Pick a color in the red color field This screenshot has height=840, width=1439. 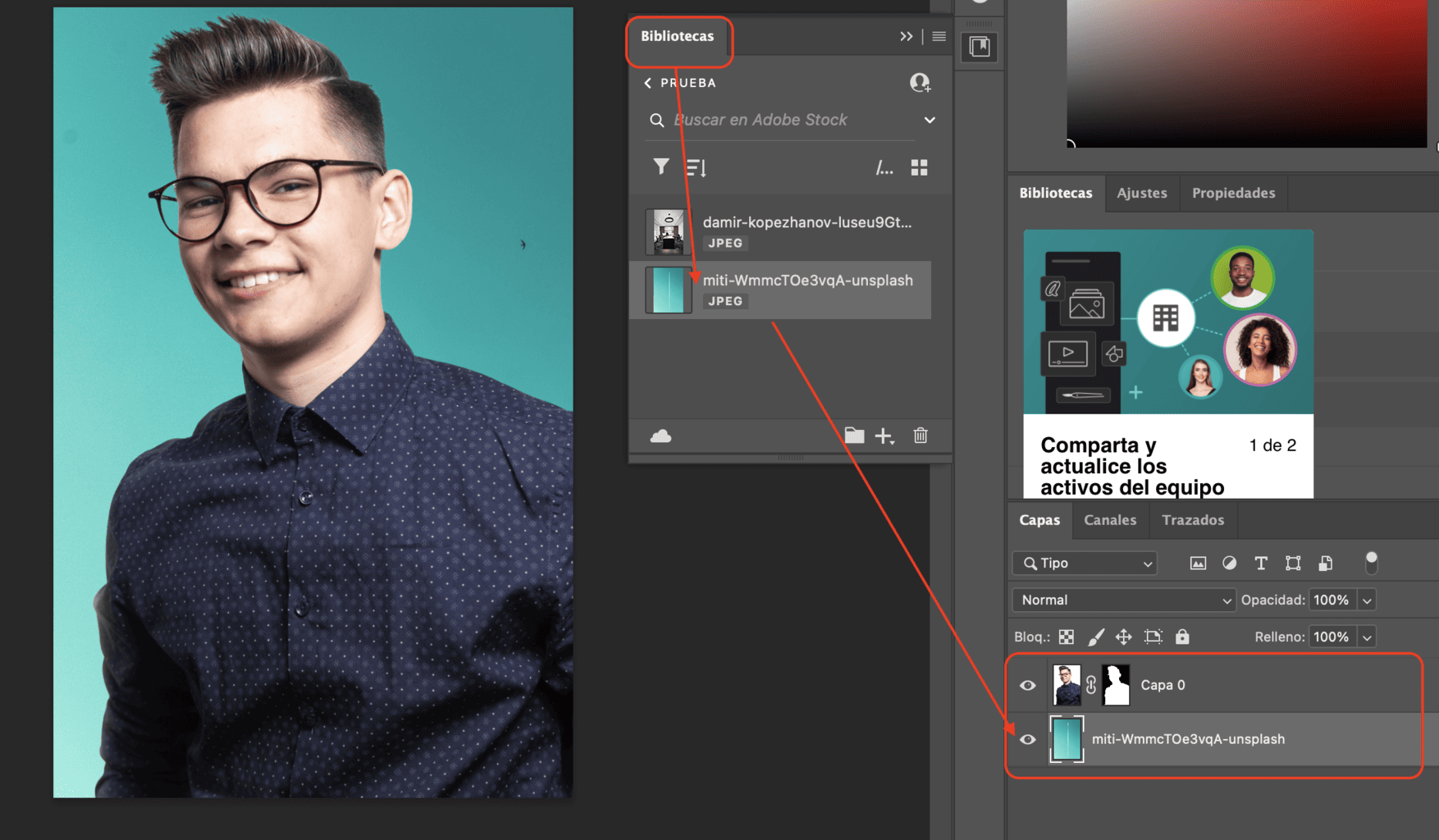(x=1246, y=74)
